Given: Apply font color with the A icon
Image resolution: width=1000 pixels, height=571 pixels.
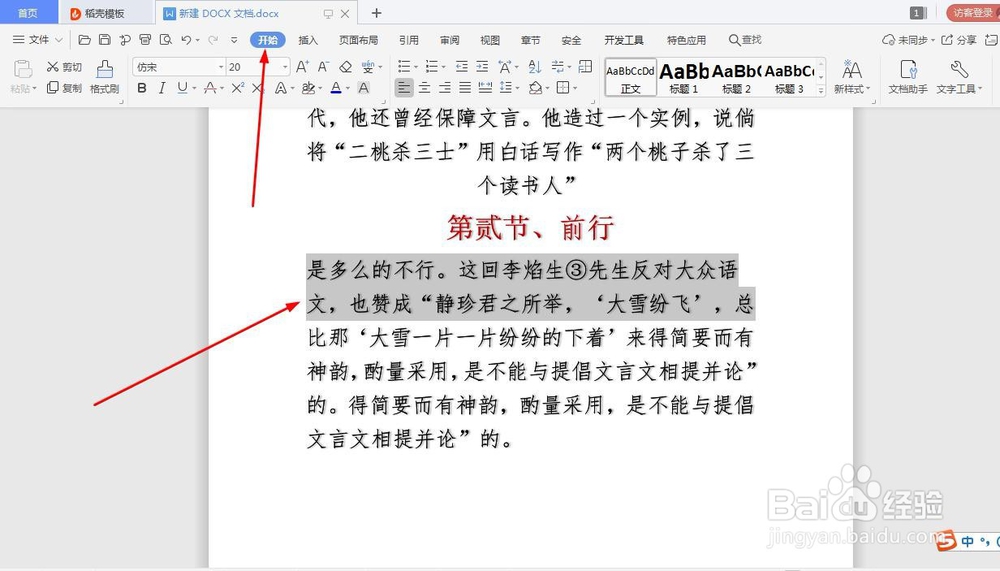Looking at the screenshot, I should tap(335, 88).
